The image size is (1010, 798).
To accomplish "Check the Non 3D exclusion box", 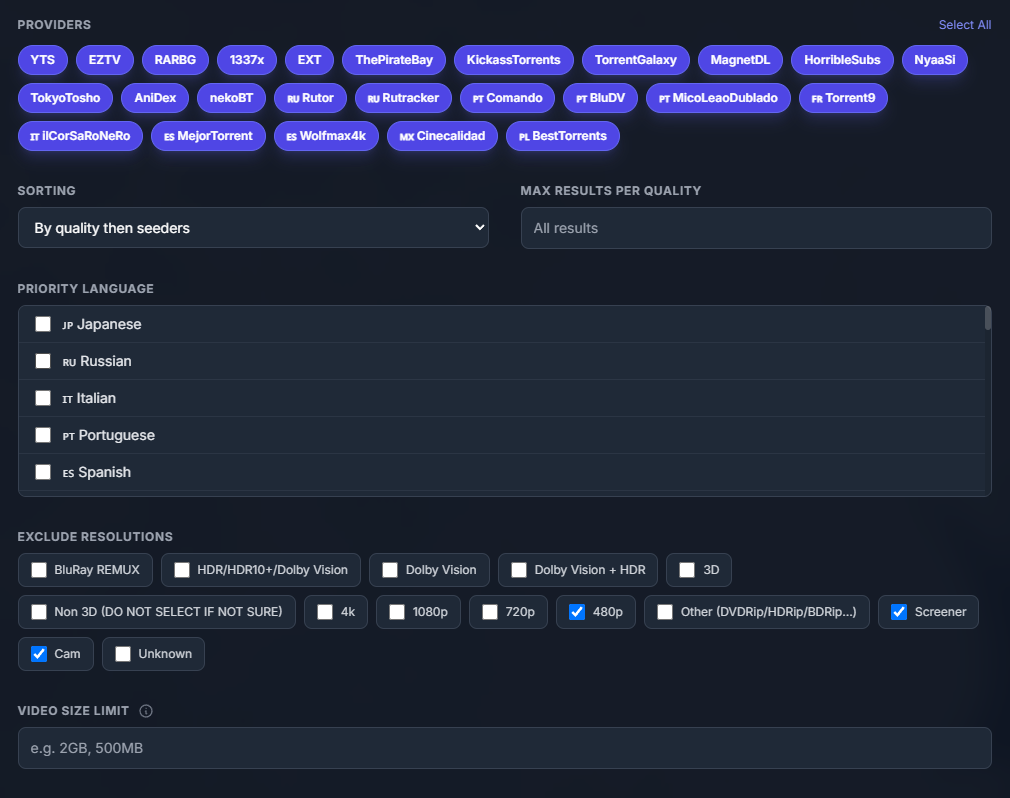I will click(x=39, y=612).
